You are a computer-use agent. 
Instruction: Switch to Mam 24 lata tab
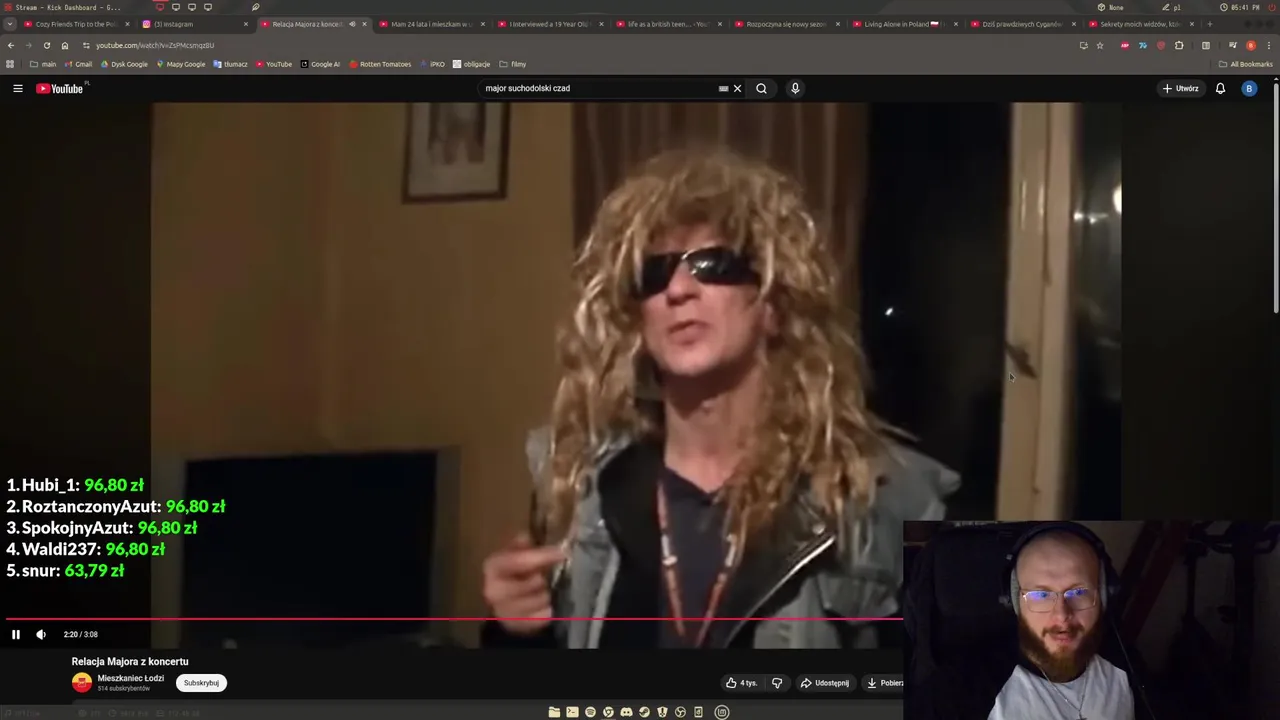point(430,24)
